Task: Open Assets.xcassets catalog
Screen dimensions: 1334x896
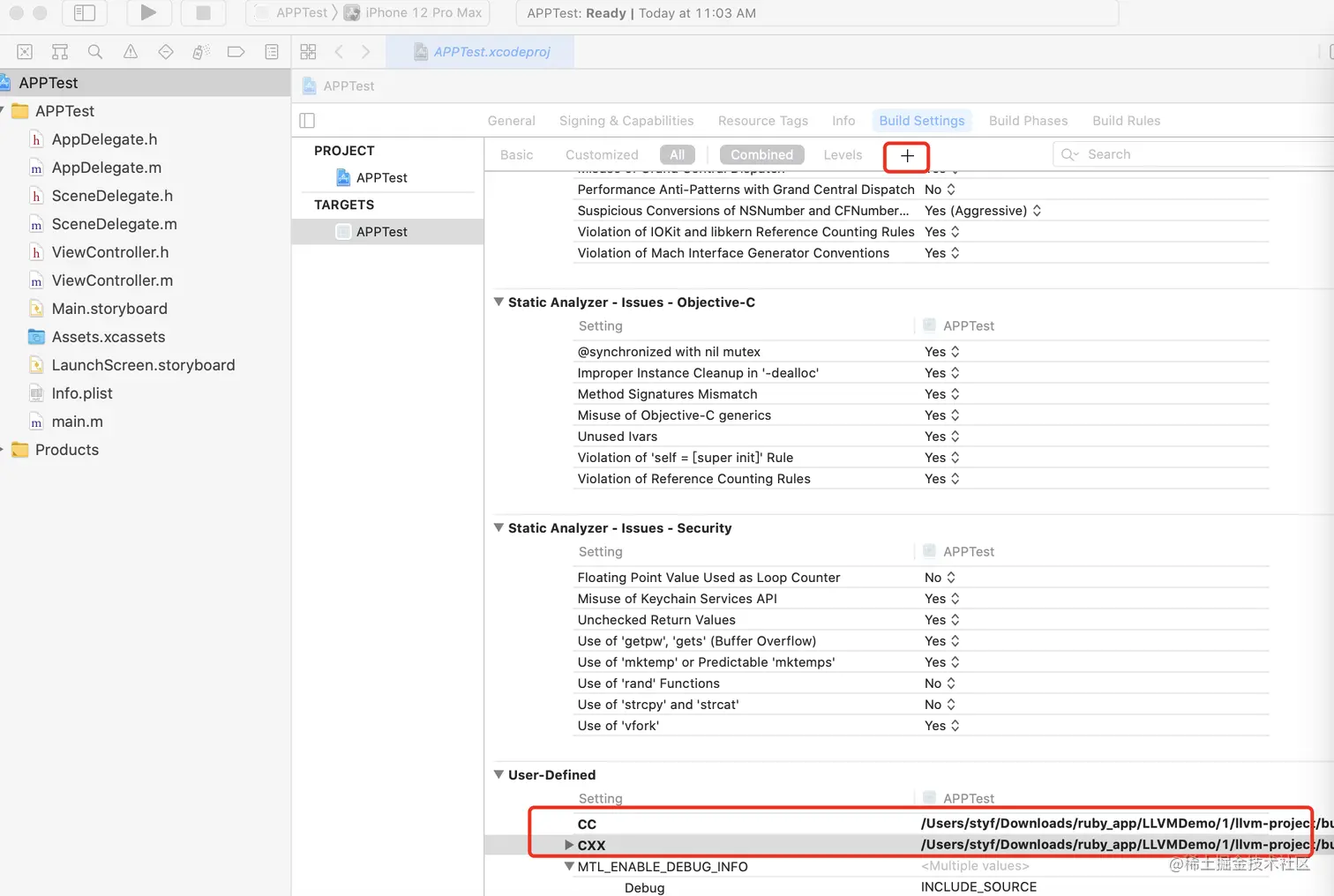Action: tap(109, 337)
